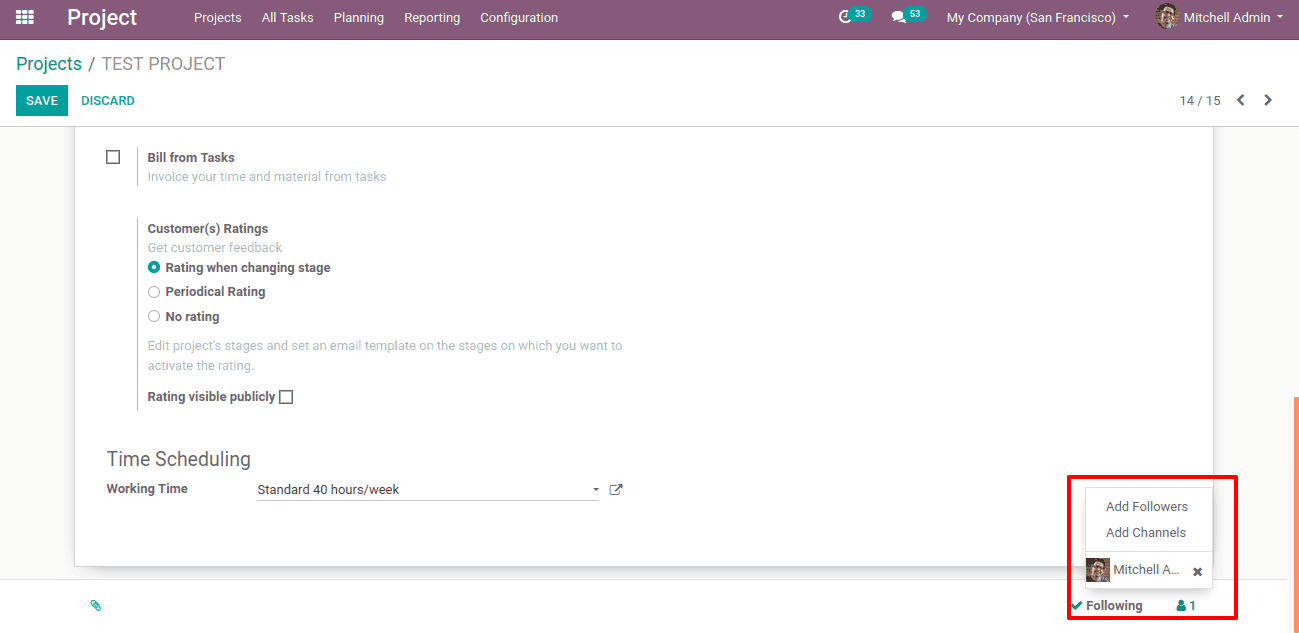Open Working Time external link icon

(x=616, y=490)
